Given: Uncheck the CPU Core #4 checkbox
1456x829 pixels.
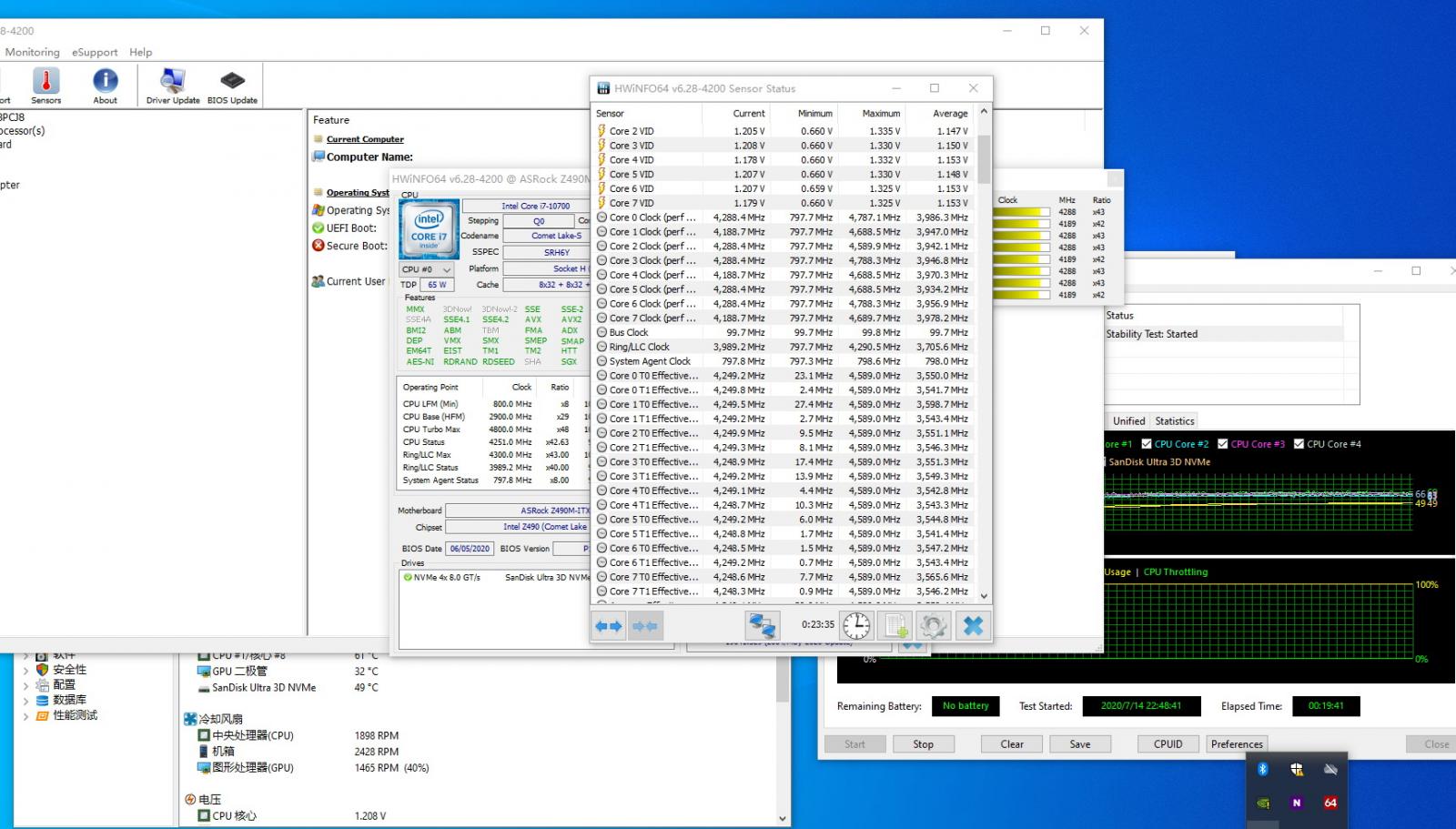Looking at the screenshot, I should (x=1299, y=444).
